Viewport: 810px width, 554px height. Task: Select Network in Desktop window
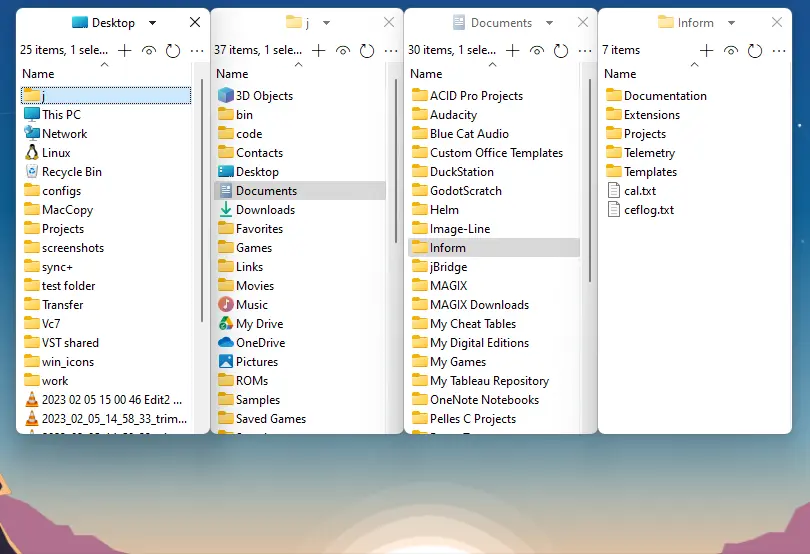click(55, 134)
